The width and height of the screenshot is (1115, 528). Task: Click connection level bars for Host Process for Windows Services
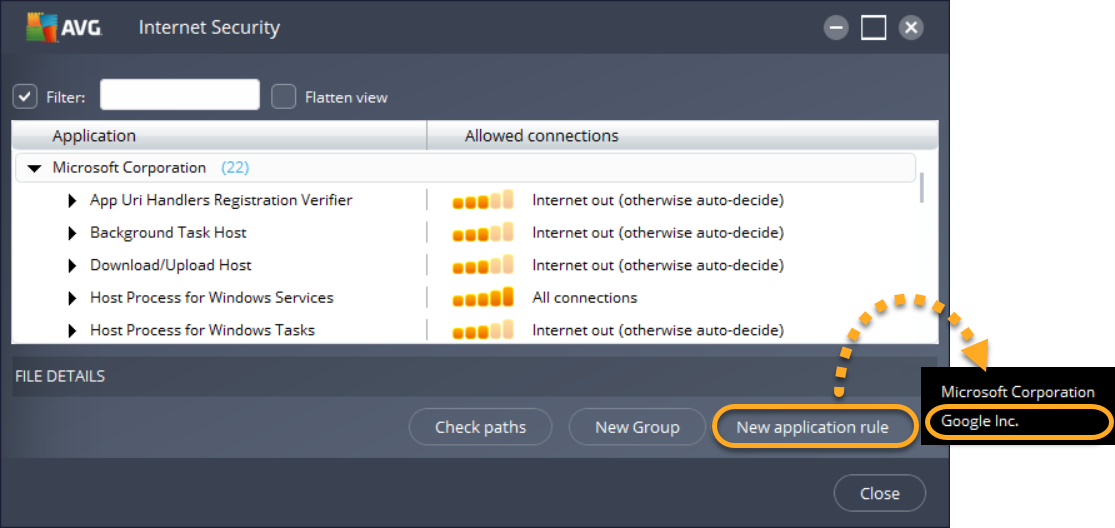483,298
